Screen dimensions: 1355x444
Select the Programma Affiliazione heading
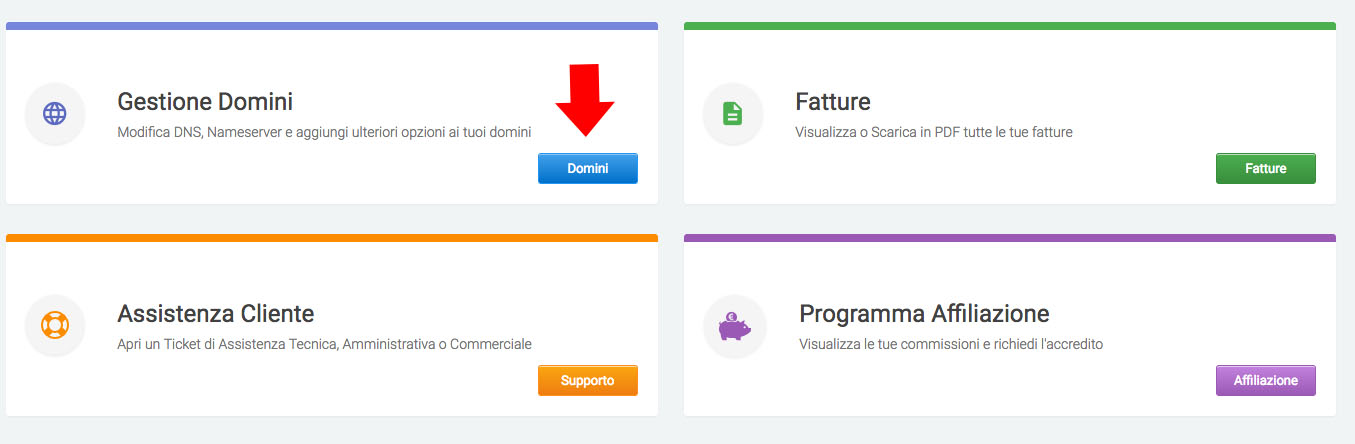[924, 314]
